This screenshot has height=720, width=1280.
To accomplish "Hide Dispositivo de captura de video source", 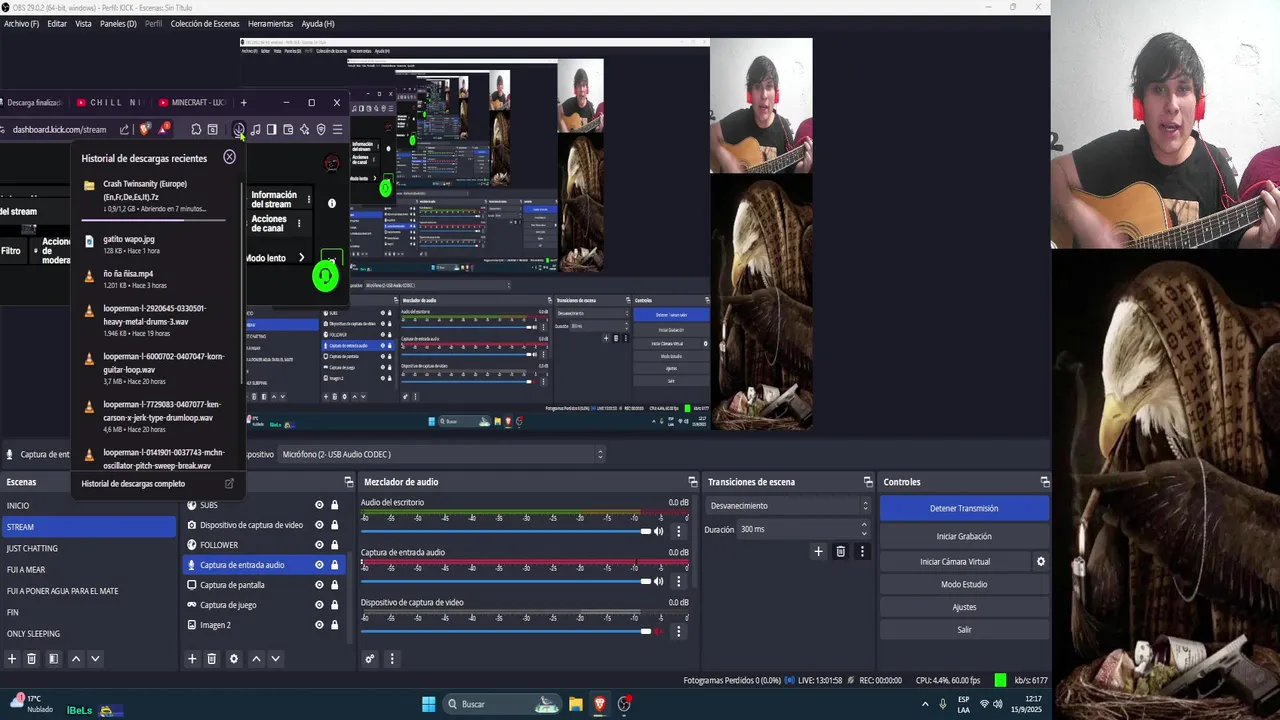I will pyautogui.click(x=319, y=525).
